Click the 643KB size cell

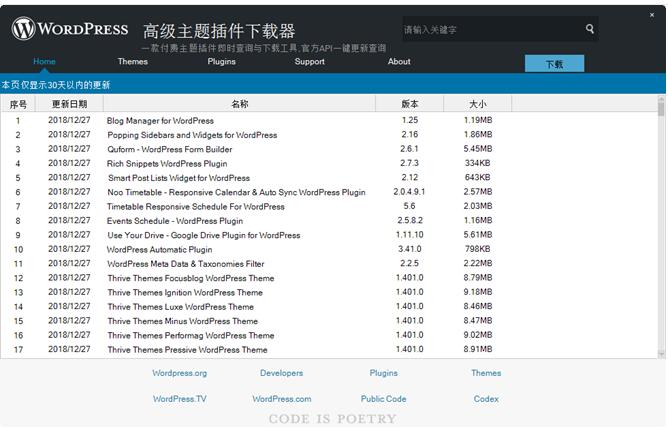click(x=478, y=177)
